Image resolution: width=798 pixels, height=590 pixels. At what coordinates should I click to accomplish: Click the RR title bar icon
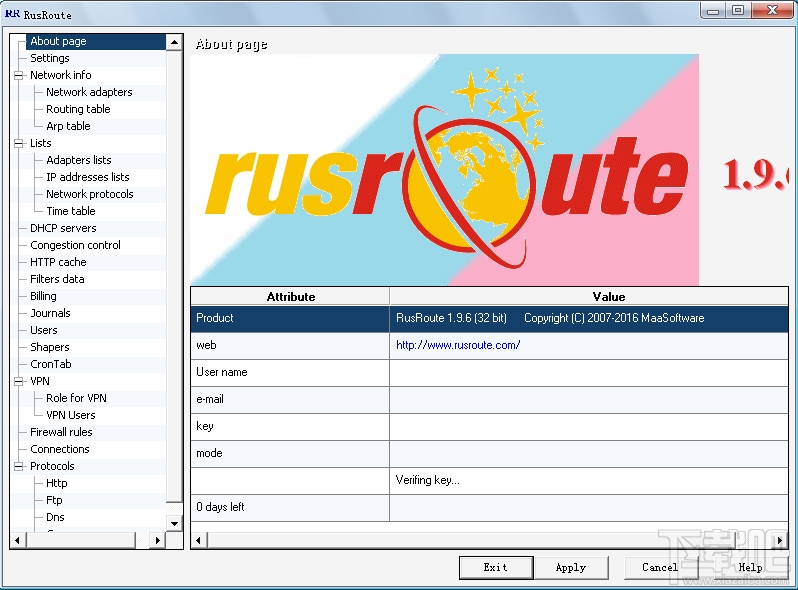(13, 14)
